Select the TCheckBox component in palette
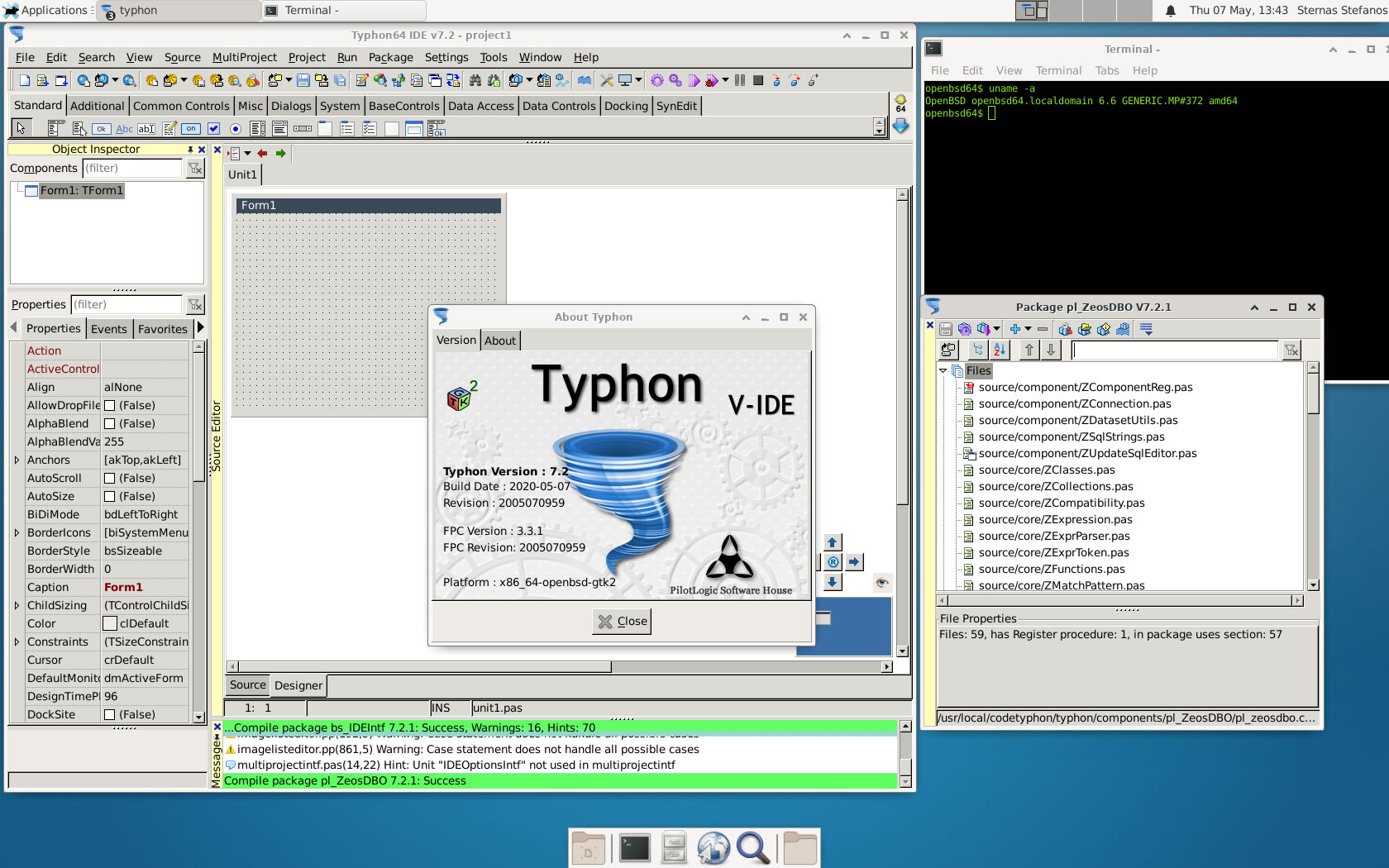 [x=213, y=128]
